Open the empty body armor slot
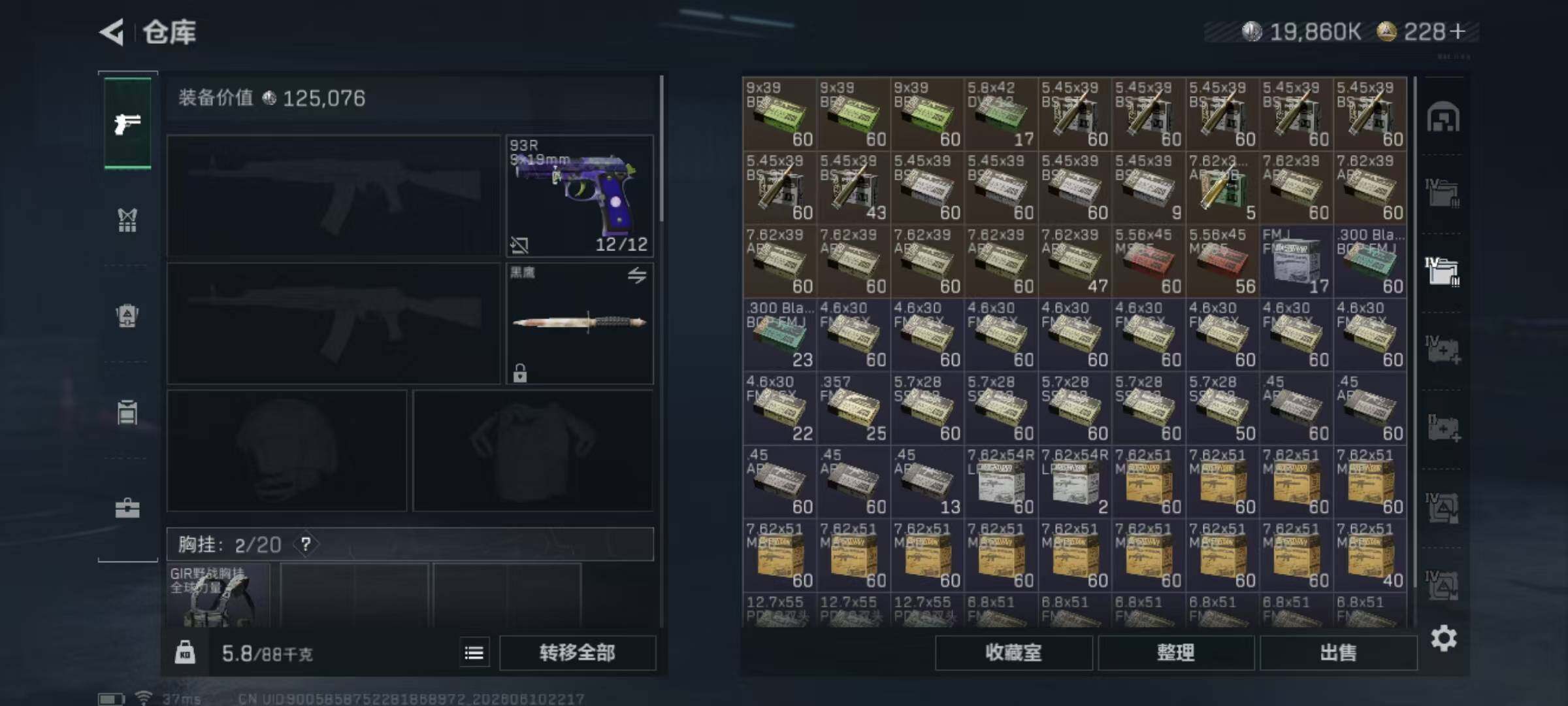Screen dimensions: 1568x706 [533, 450]
